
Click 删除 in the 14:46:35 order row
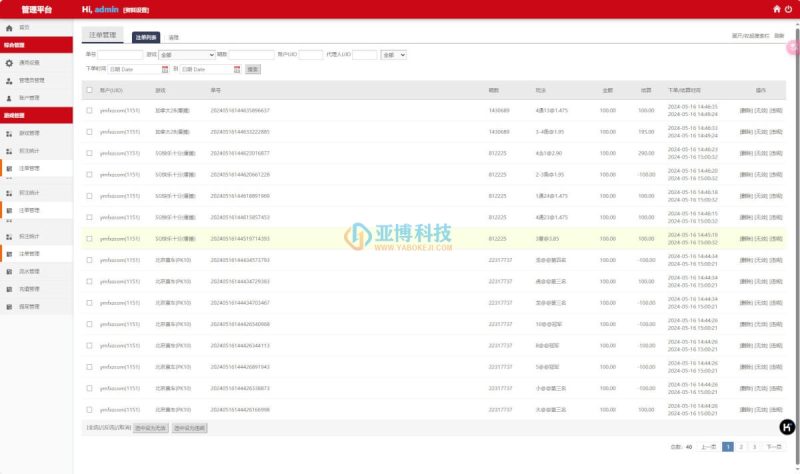(x=746, y=110)
